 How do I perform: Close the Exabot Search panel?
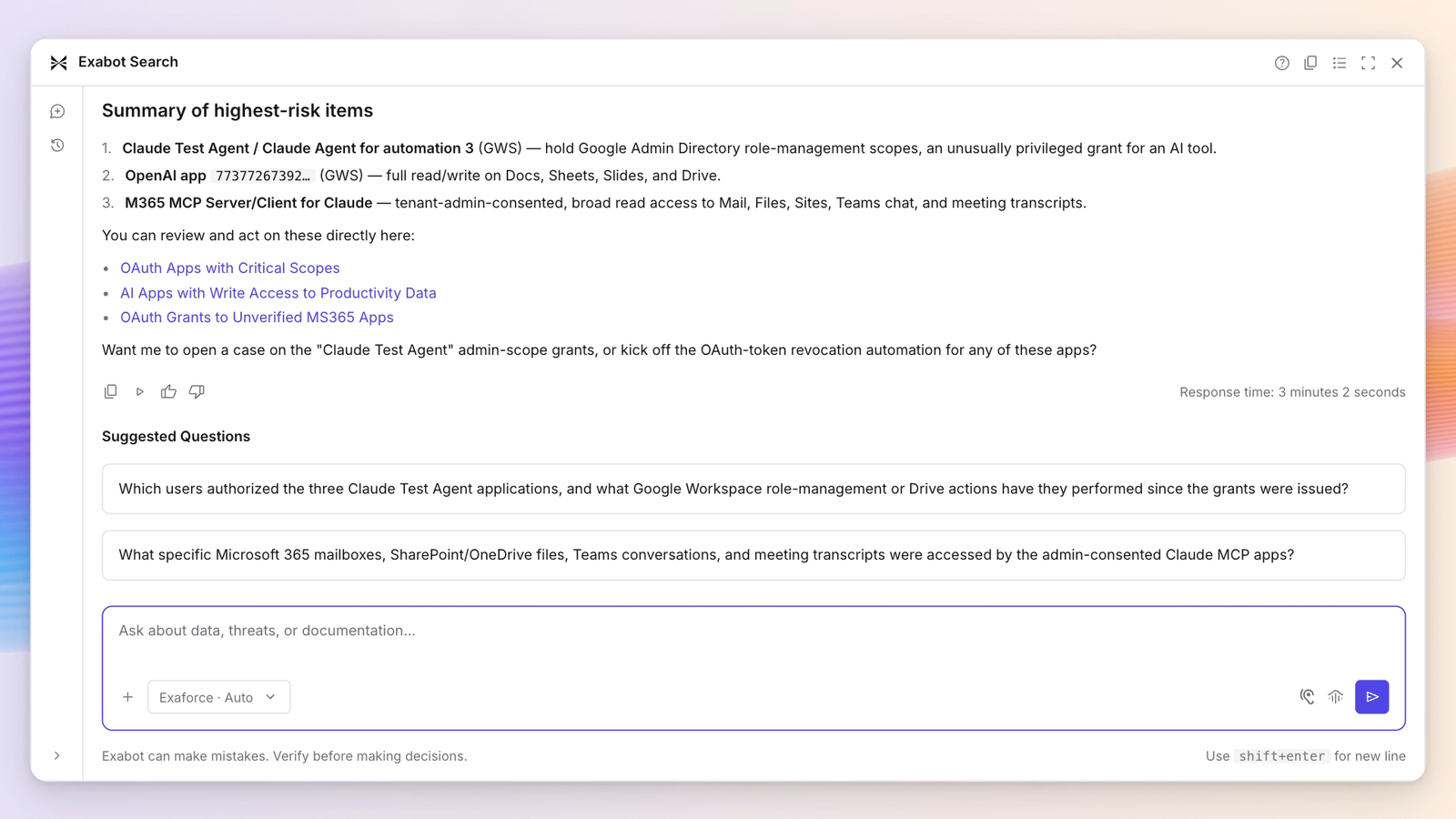click(1397, 63)
